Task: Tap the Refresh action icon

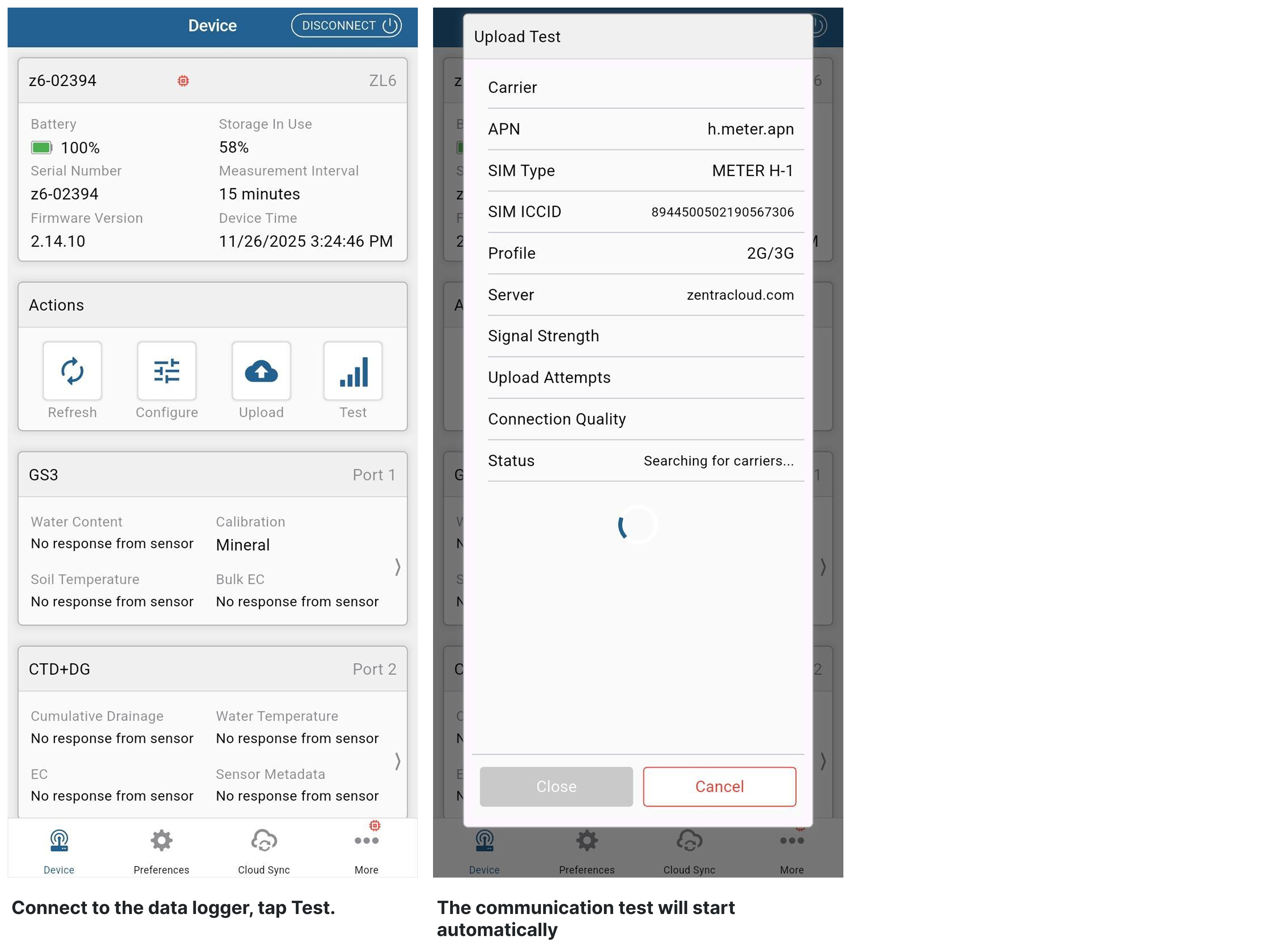Action: [72, 371]
